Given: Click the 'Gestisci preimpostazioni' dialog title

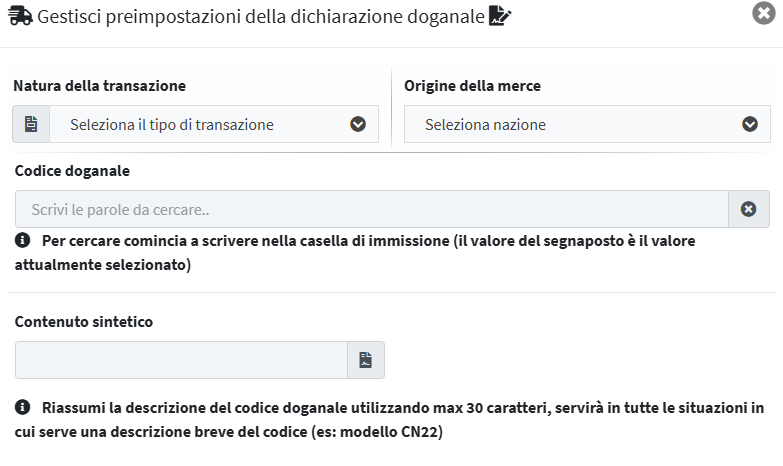Looking at the screenshot, I should [x=261, y=16].
